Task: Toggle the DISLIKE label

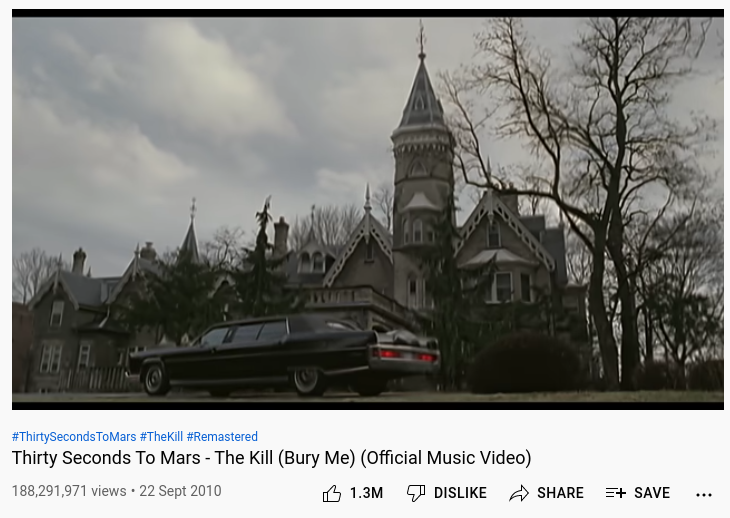Action: pos(460,493)
